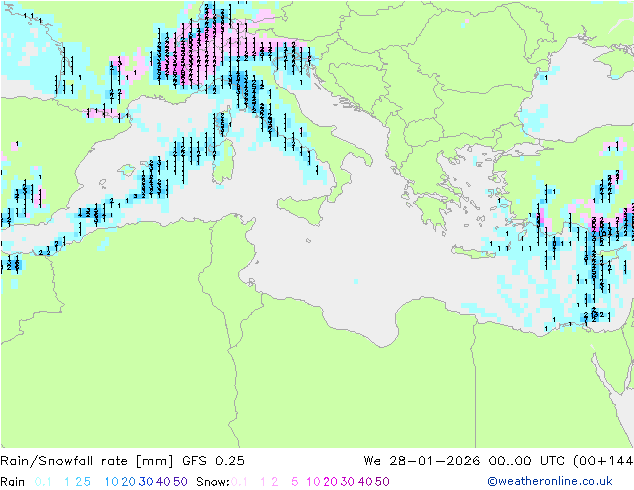This screenshot has width=634, height=490.
Task: Click the date text 'We 28-01-2026'
Action: tap(422, 461)
